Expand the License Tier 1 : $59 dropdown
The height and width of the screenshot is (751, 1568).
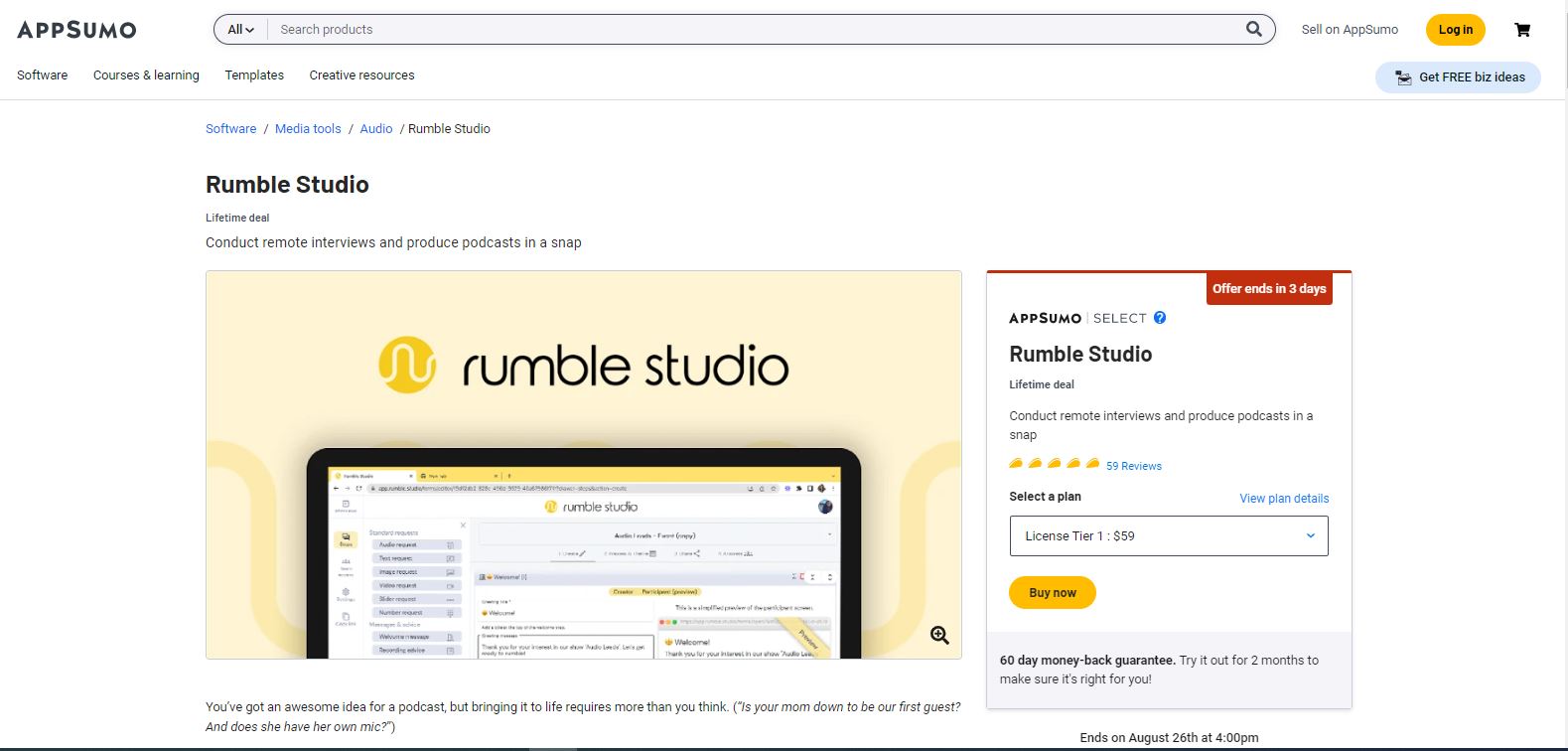[x=1169, y=535]
